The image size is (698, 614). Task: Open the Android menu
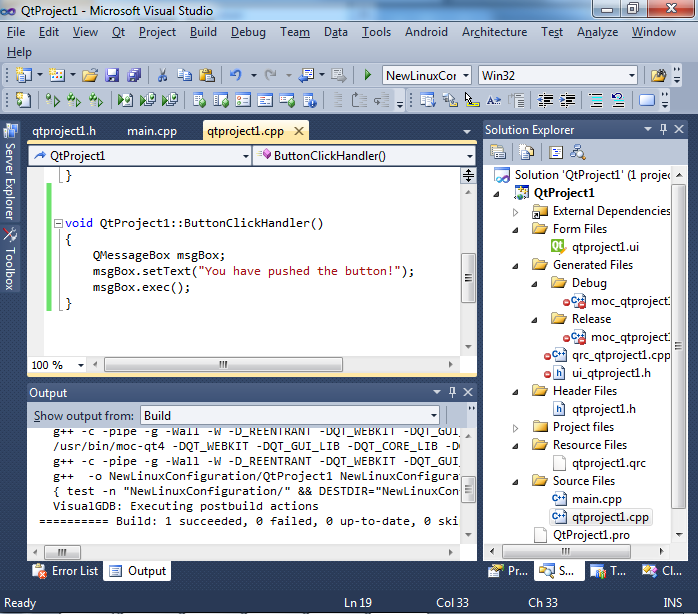426,32
